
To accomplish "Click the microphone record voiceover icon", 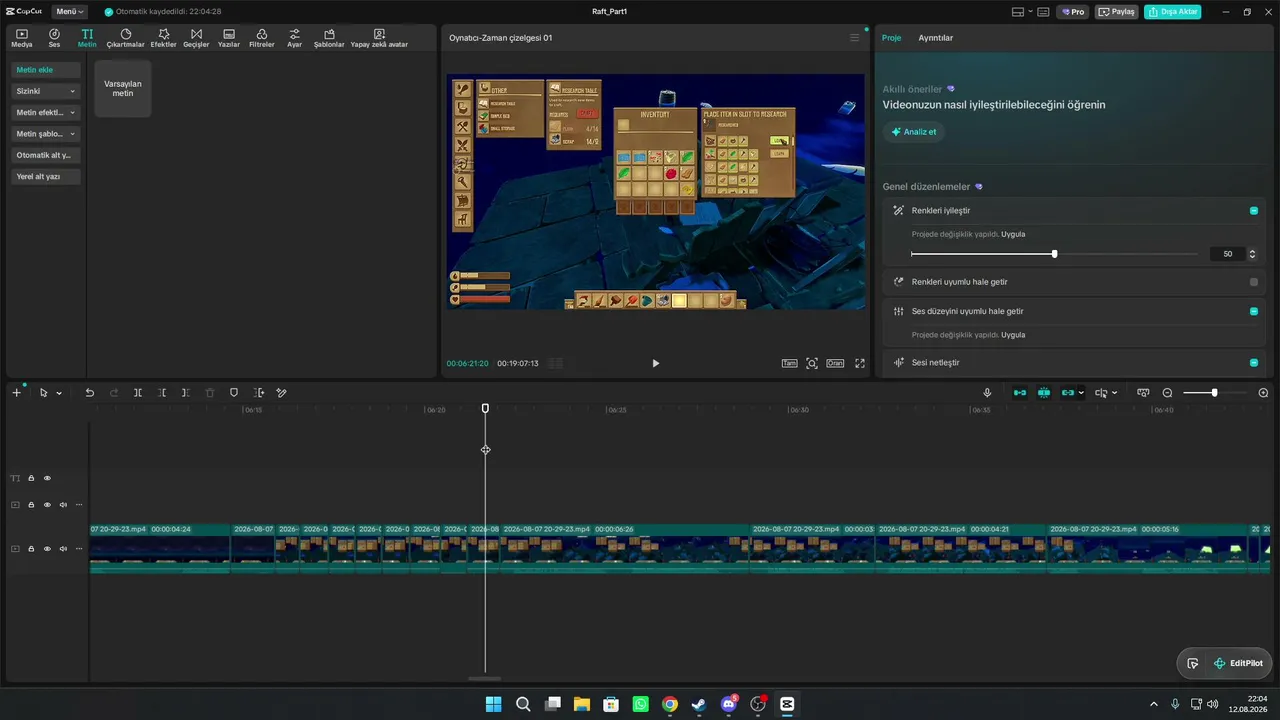I will pos(987,393).
